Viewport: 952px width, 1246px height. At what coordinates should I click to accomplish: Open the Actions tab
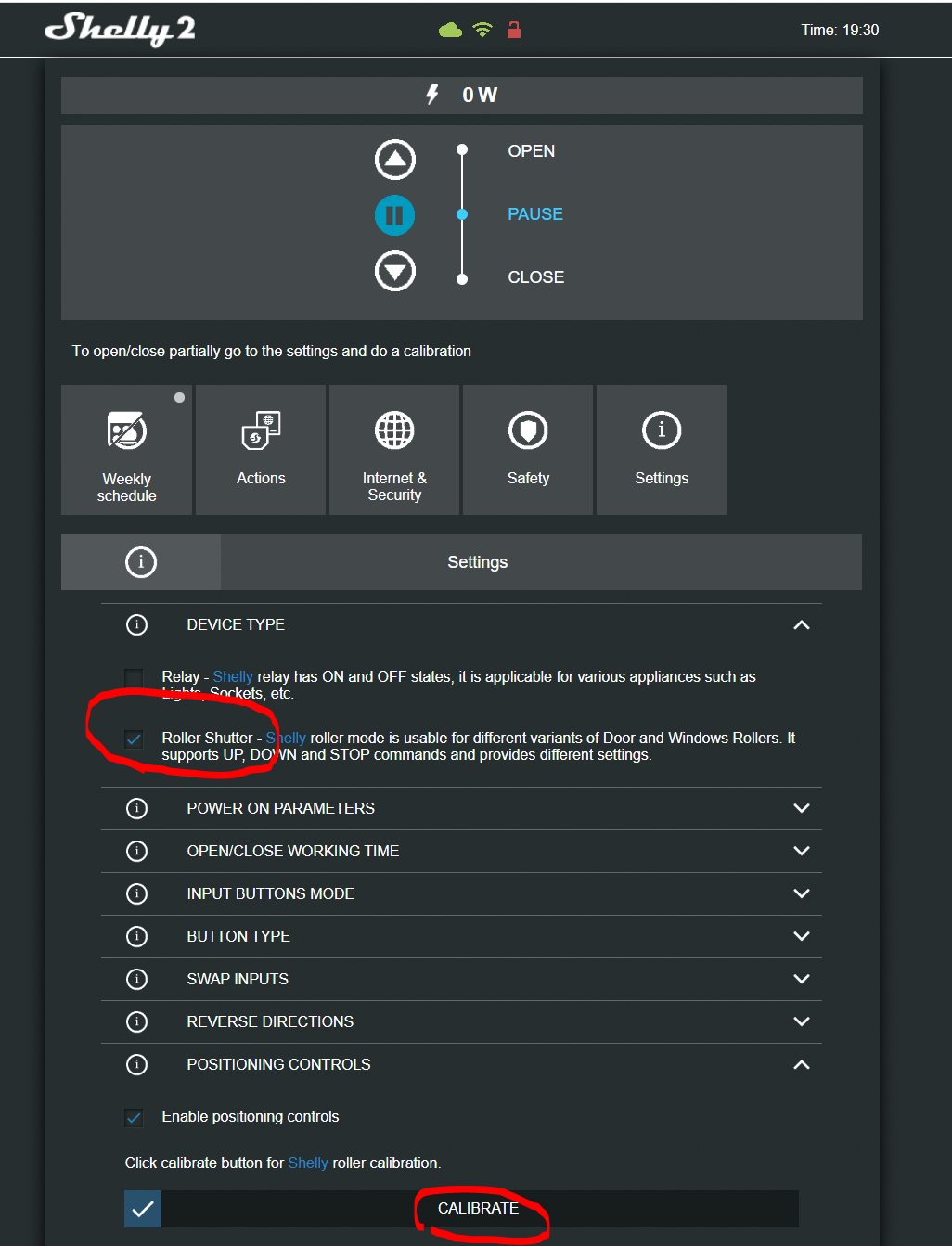point(261,450)
